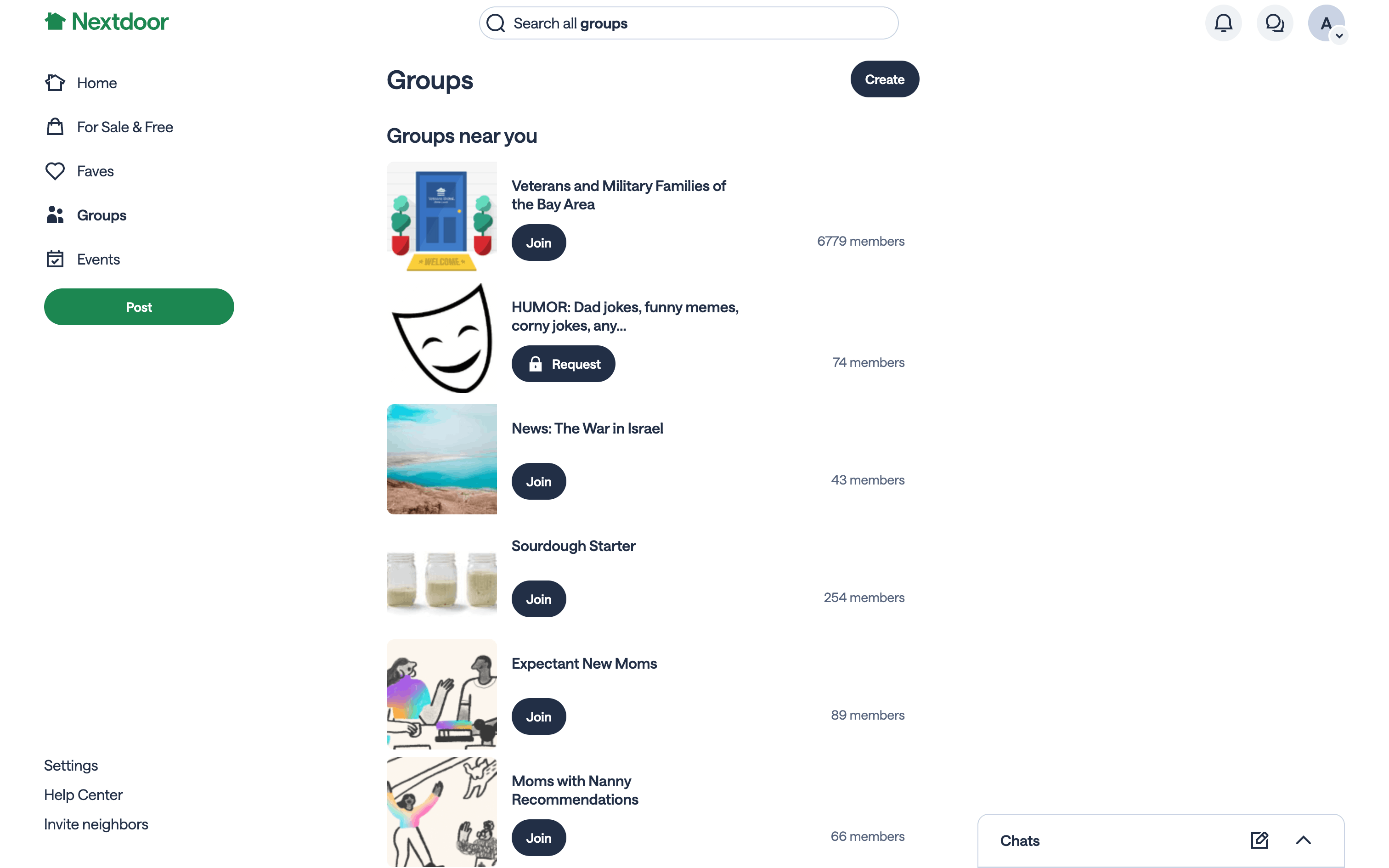Click the Faves heart icon
1389x868 pixels.
coord(55,171)
